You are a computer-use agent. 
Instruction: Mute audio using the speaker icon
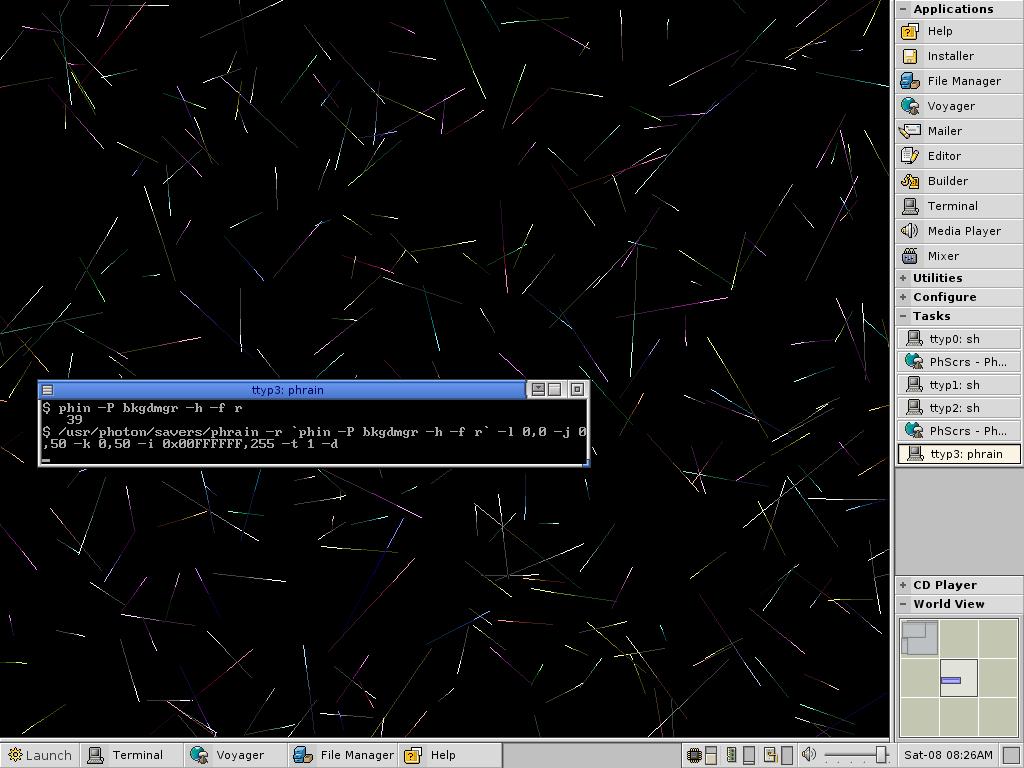click(808, 755)
